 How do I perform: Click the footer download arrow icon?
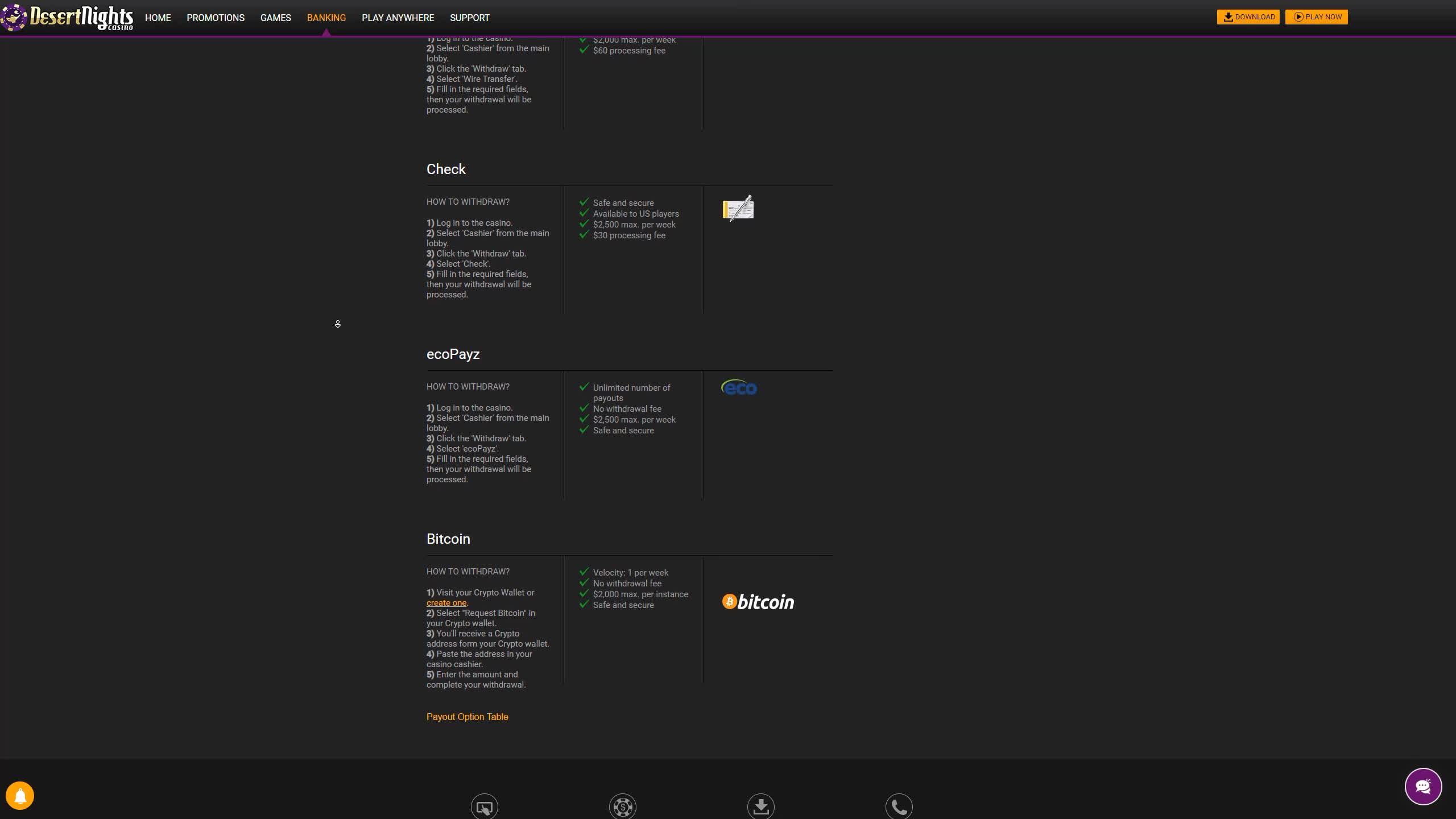tap(760, 806)
